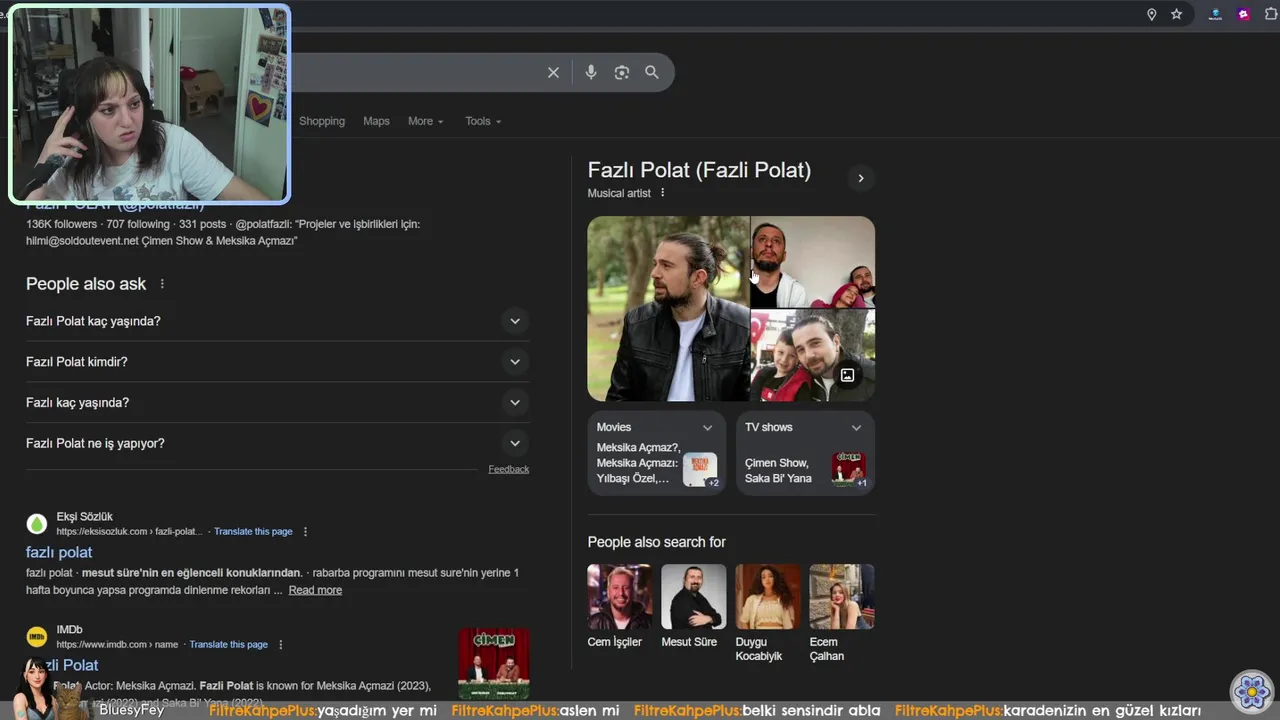Click the 'People also search for' heading
The width and height of the screenshot is (1280, 720).
(657, 542)
